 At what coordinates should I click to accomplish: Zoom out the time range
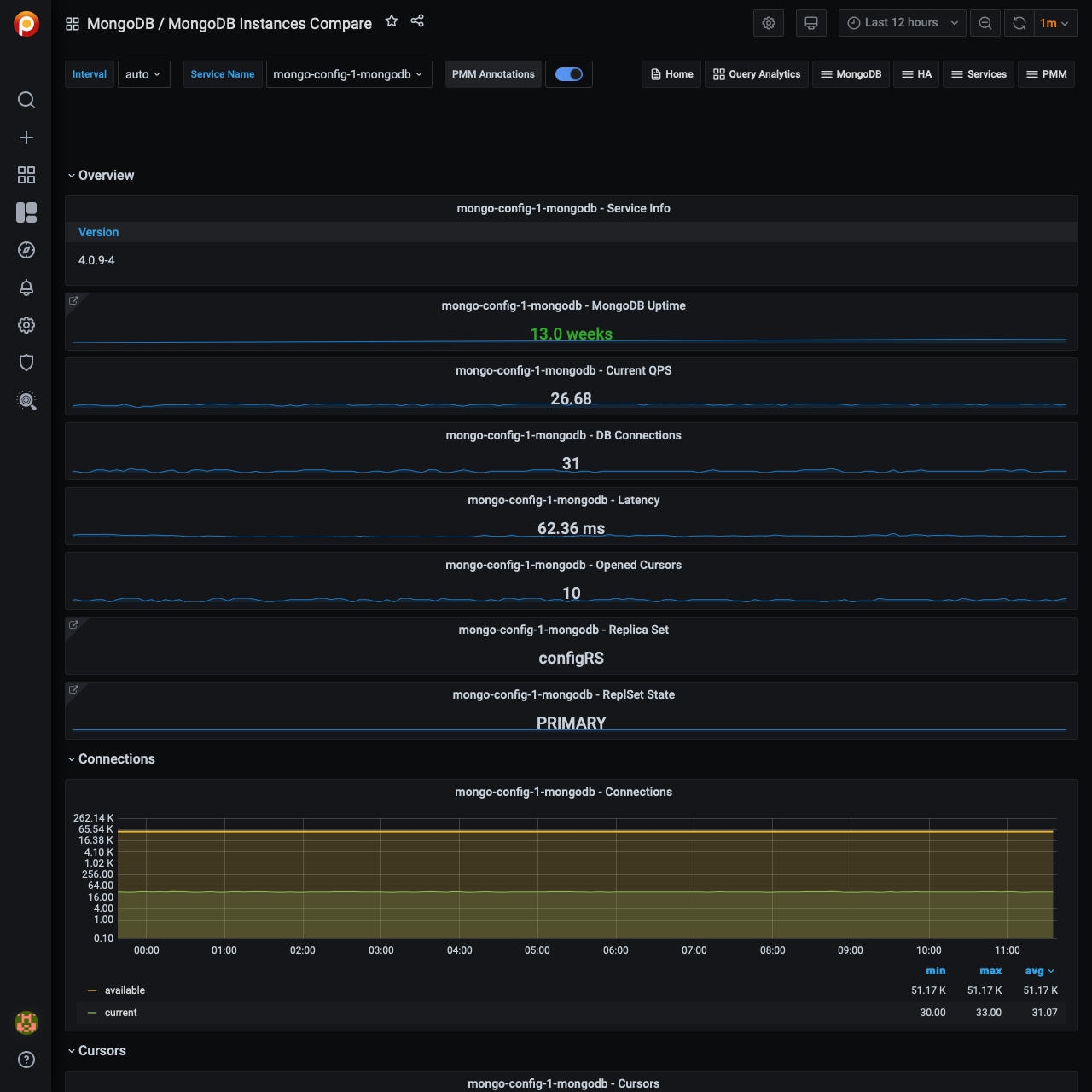(x=985, y=23)
